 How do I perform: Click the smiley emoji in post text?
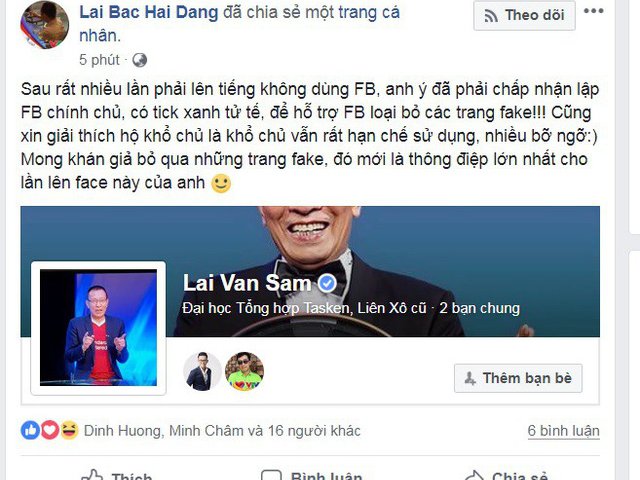[221, 184]
